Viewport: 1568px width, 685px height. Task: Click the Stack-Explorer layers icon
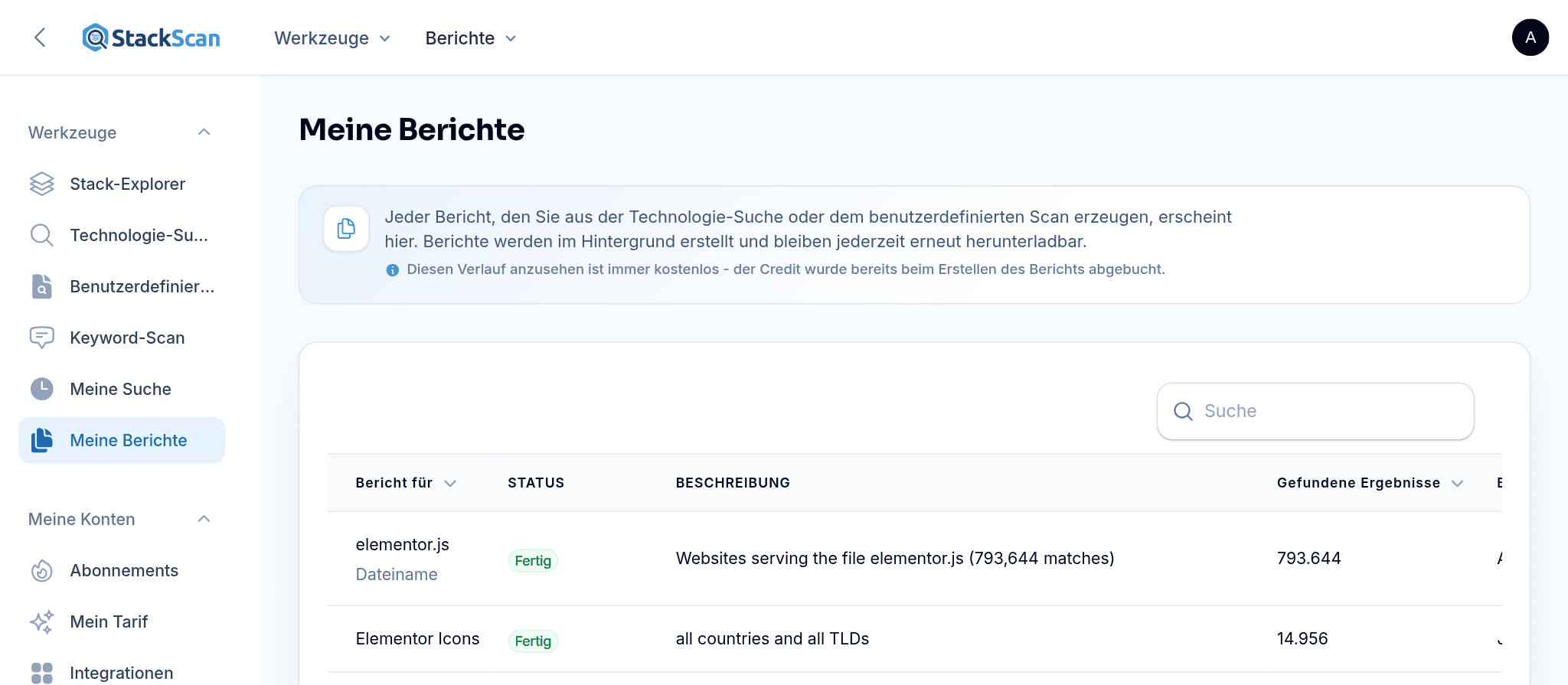(42, 184)
